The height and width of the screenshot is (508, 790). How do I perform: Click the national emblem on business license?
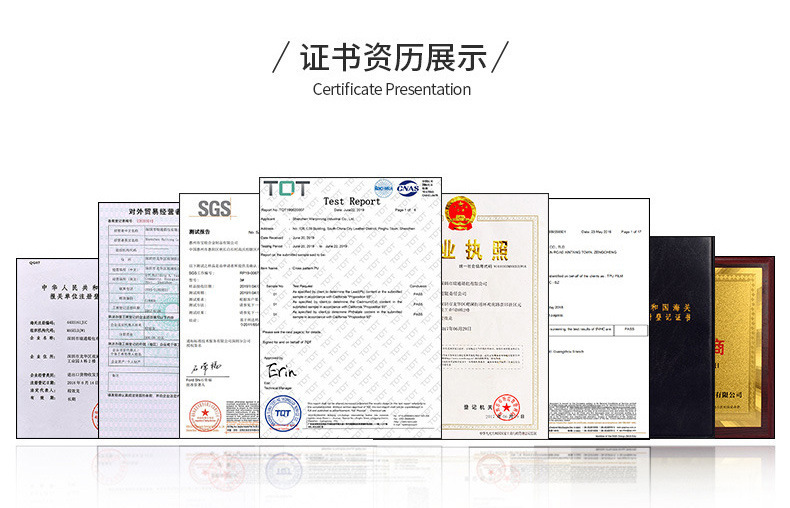click(459, 214)
